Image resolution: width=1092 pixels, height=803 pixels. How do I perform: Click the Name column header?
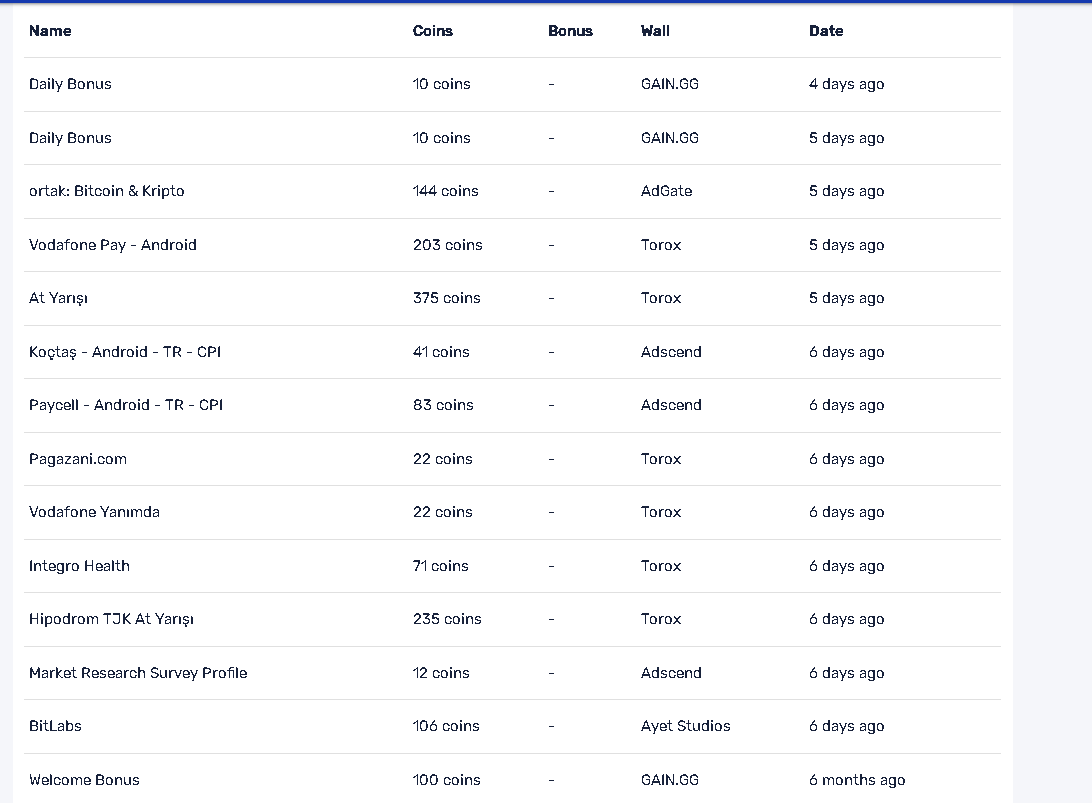[x=50, y=31]
